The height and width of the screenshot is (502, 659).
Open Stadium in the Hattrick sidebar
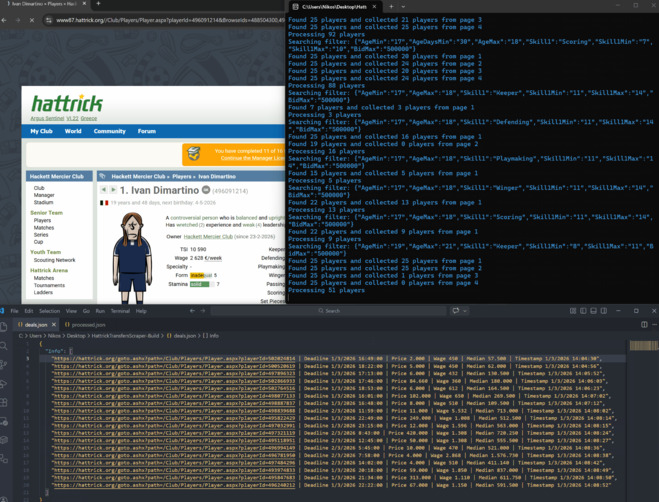click(x=43, y=202)
